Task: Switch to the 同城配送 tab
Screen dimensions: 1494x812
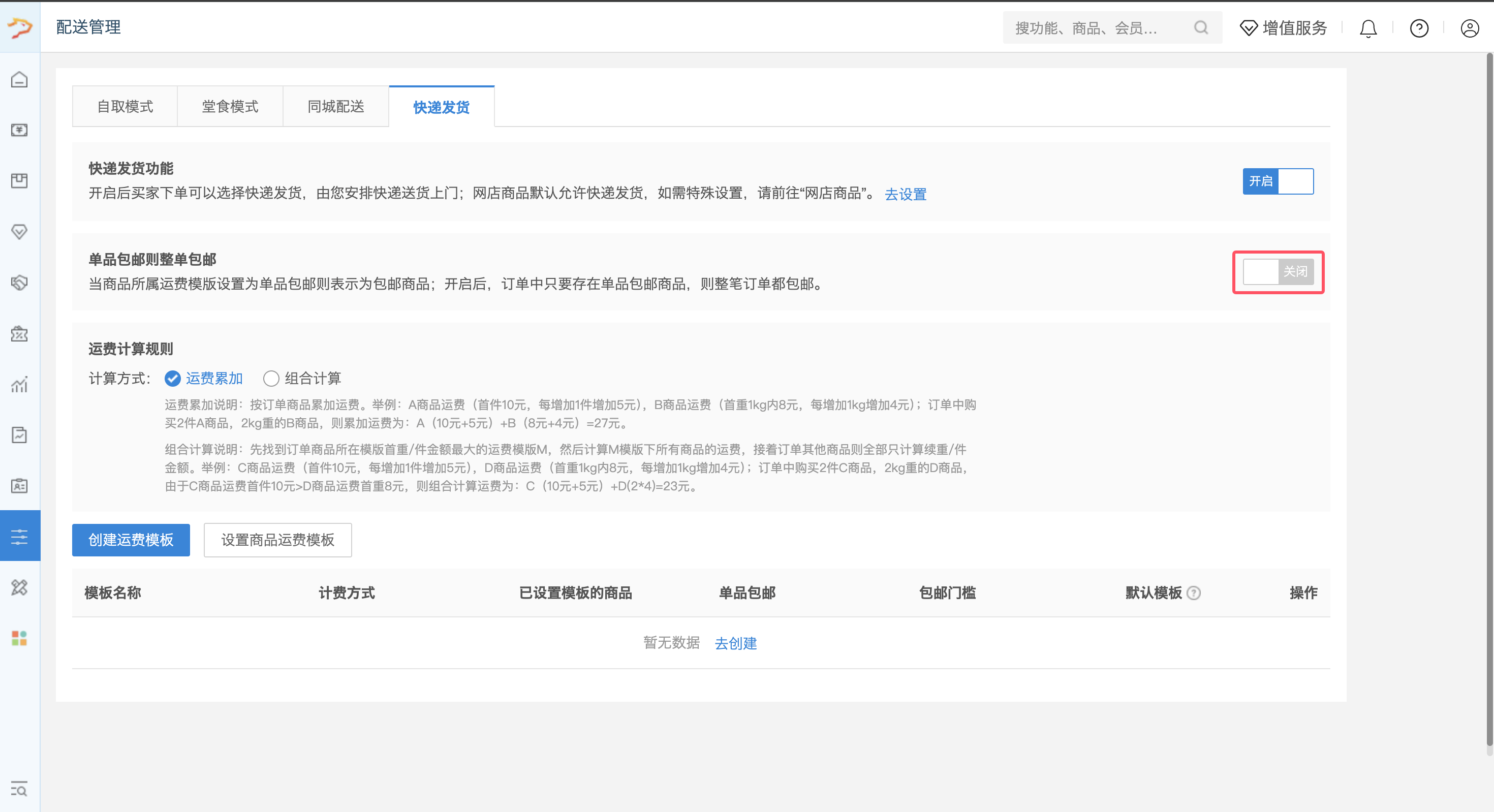Action: [336, 107]
